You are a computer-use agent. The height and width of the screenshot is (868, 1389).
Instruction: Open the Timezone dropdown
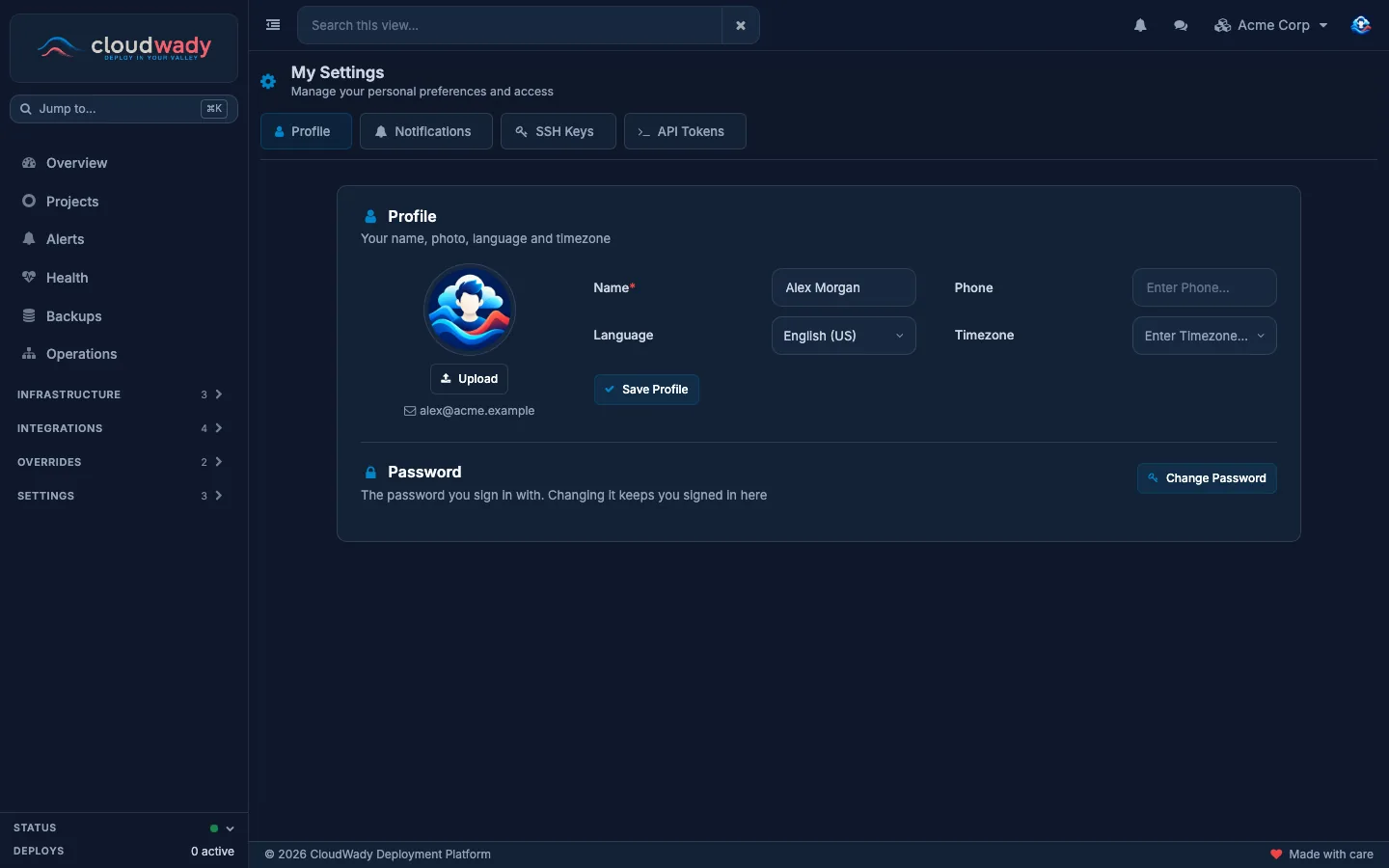point(1205,336)
